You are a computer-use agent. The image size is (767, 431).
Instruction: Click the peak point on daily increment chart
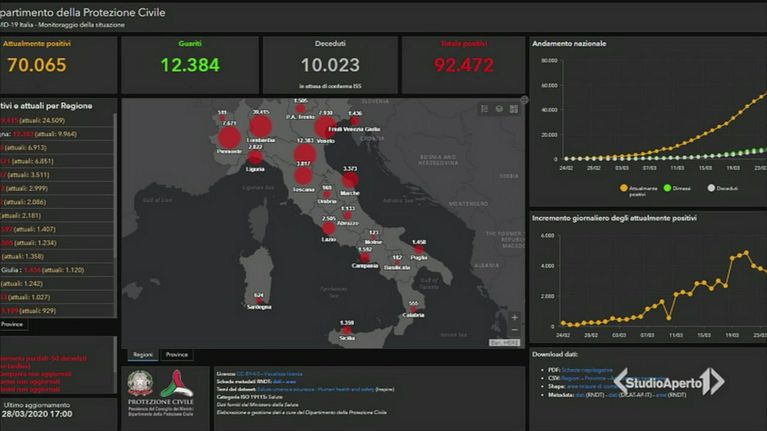pyautogui.click(x=745, y=253)
